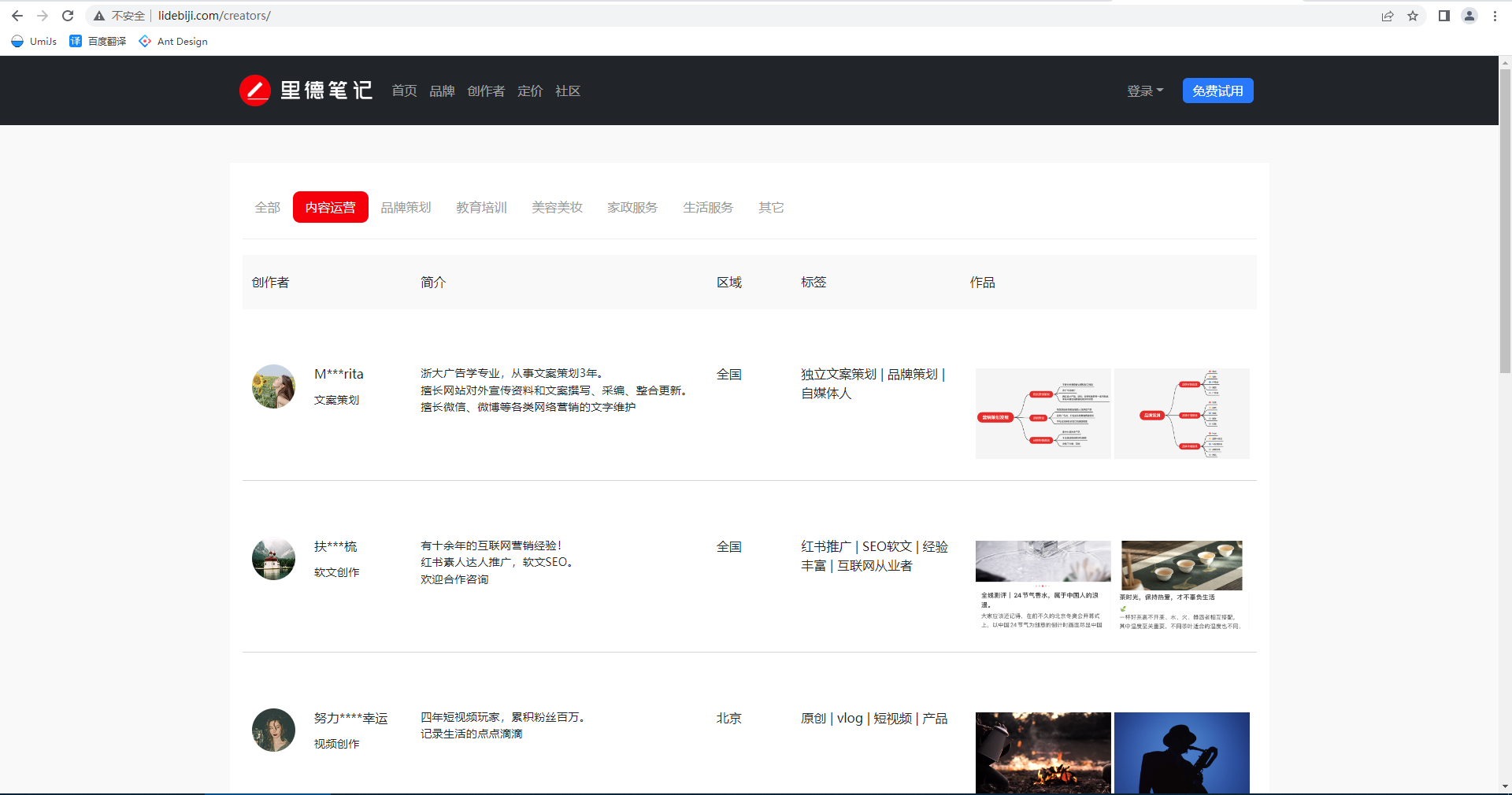Open the Ant Design bookmark
This screenshot has height=795, width=1512.
(173, 41)
